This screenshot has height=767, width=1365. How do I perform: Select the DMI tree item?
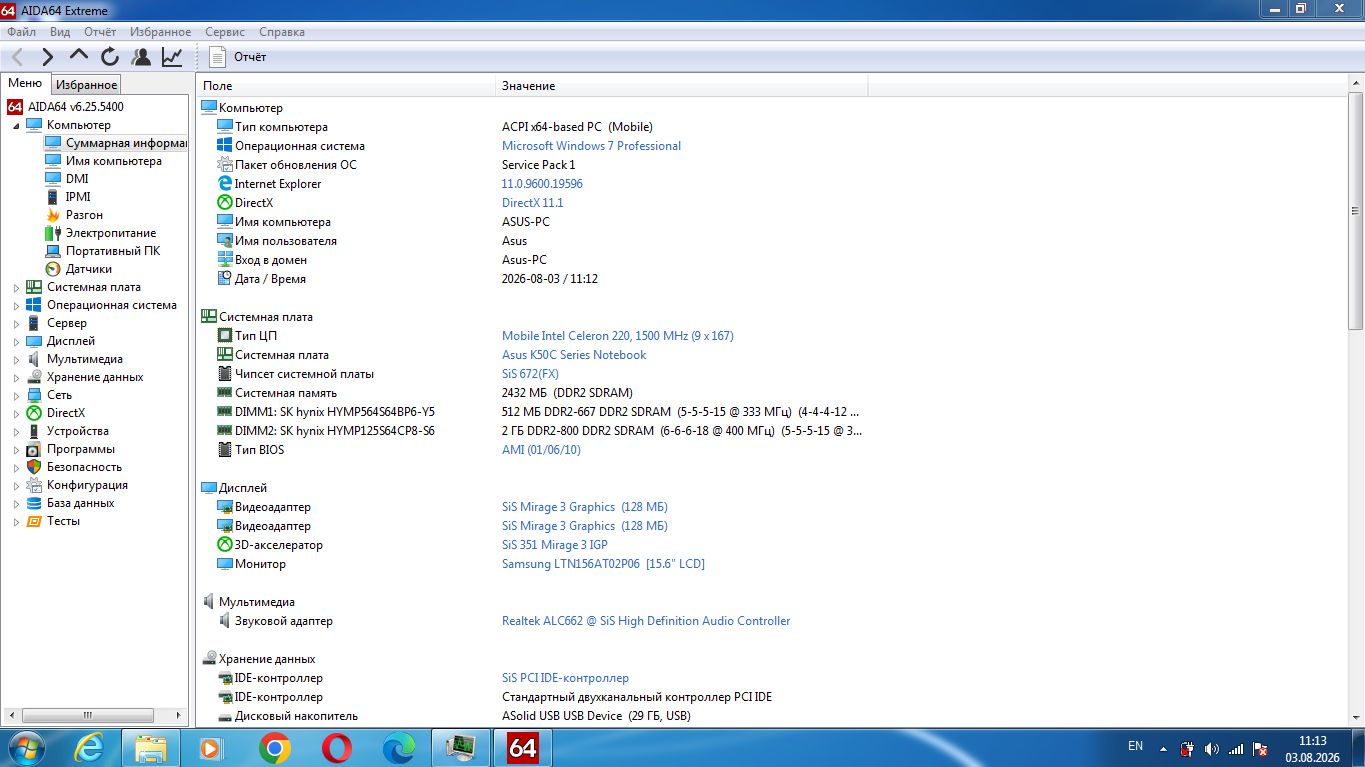click(77, 179)
